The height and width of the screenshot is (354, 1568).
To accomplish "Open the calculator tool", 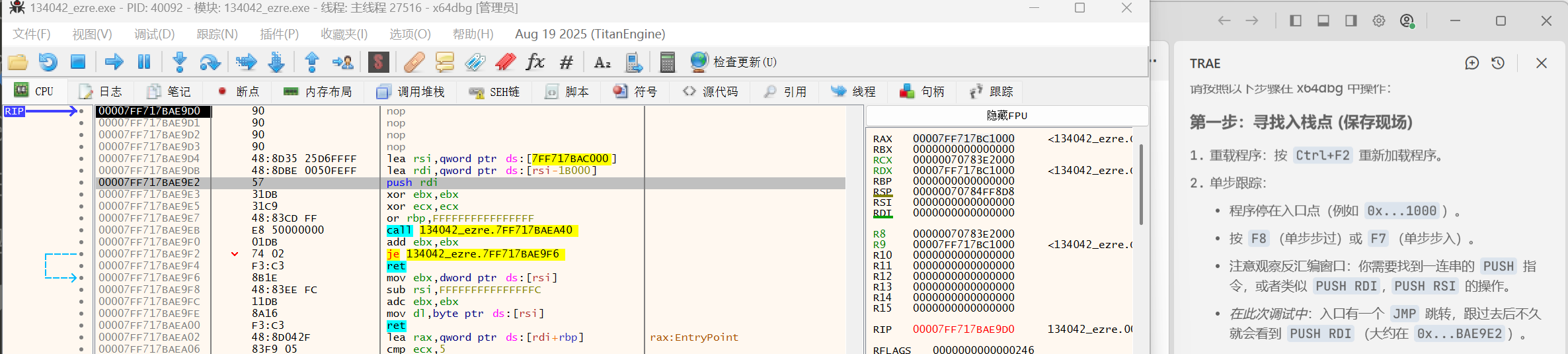I will tap(667, 62).
